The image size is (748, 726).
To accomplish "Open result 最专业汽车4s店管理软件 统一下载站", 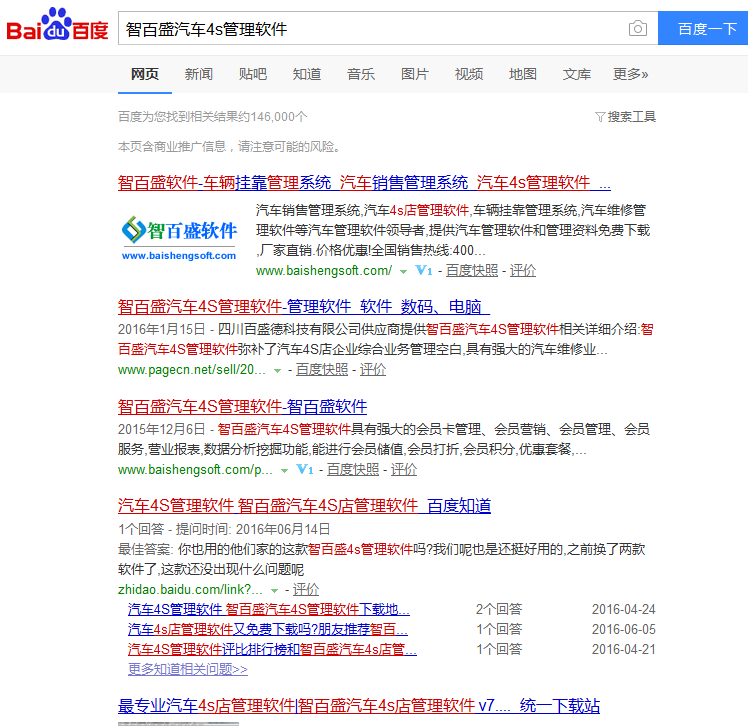I will [x=359, y=705].
